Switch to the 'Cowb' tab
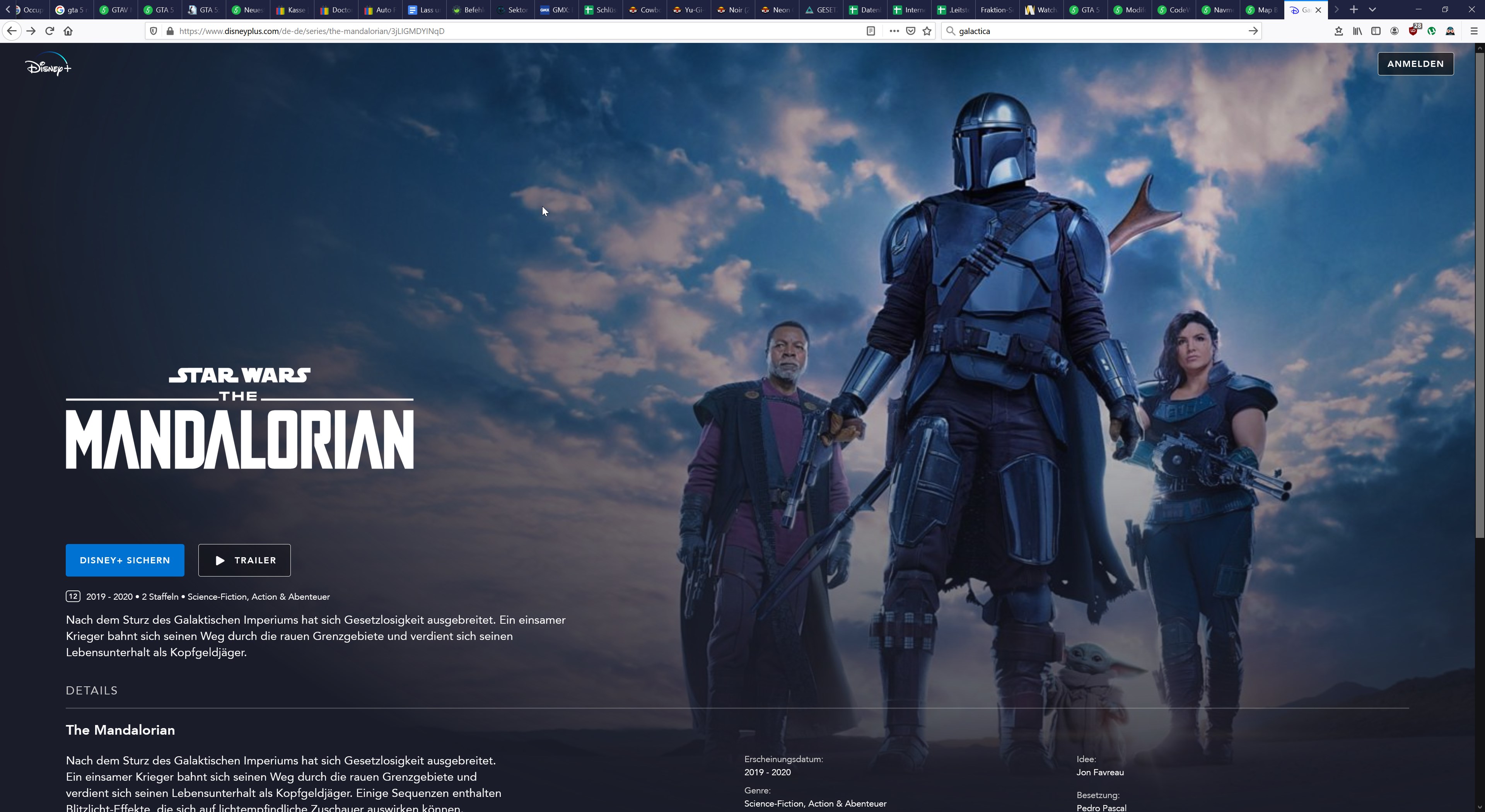The image size is (1485, 812). (x=644, y=10)
